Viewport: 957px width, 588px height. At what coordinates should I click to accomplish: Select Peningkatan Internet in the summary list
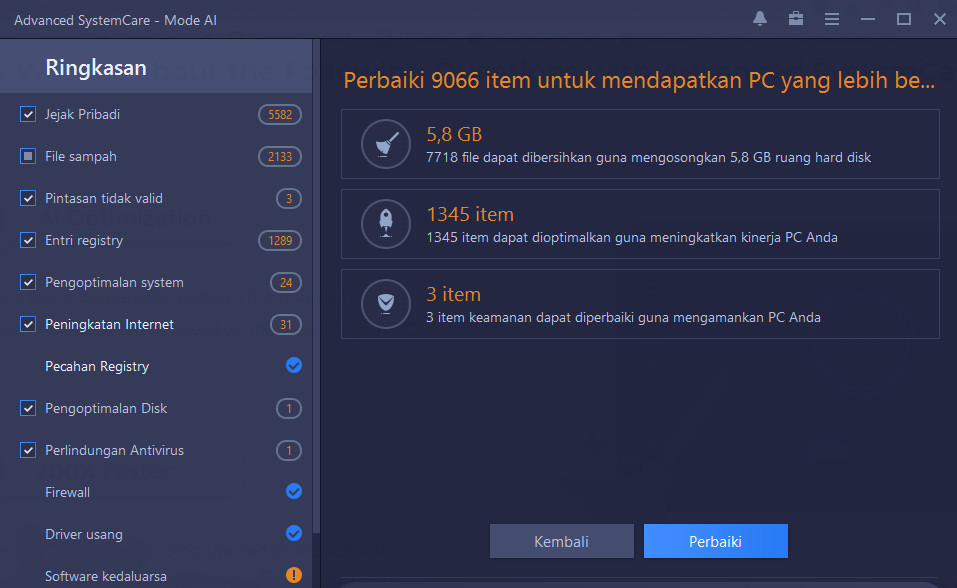coord(109,324)
